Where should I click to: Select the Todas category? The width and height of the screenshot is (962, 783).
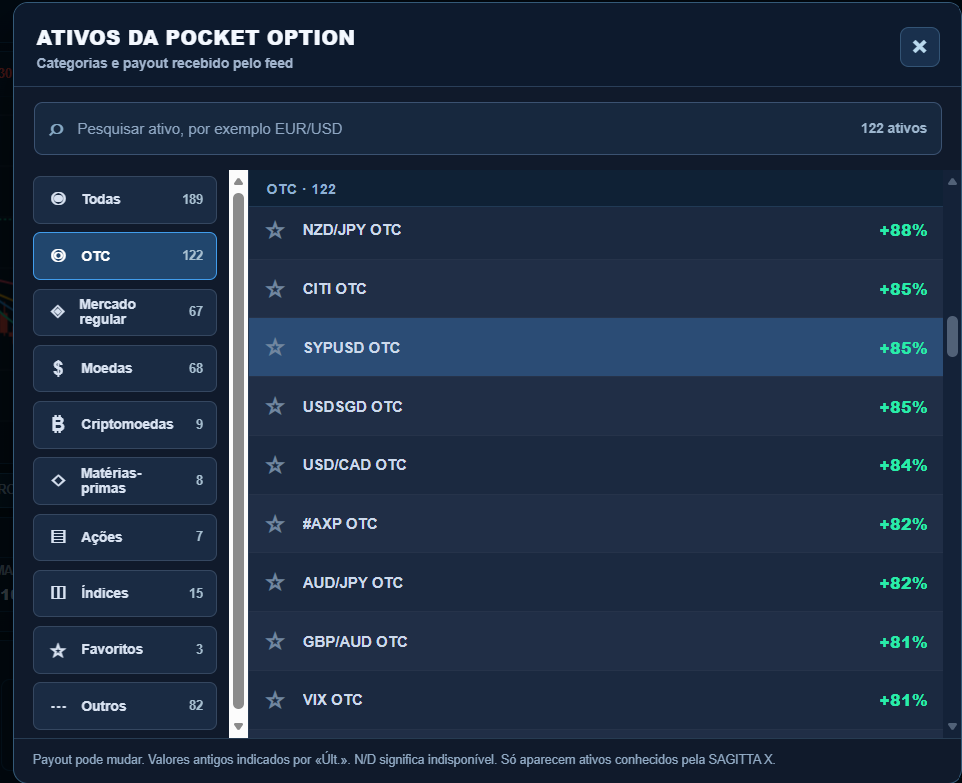coord(125,199)
